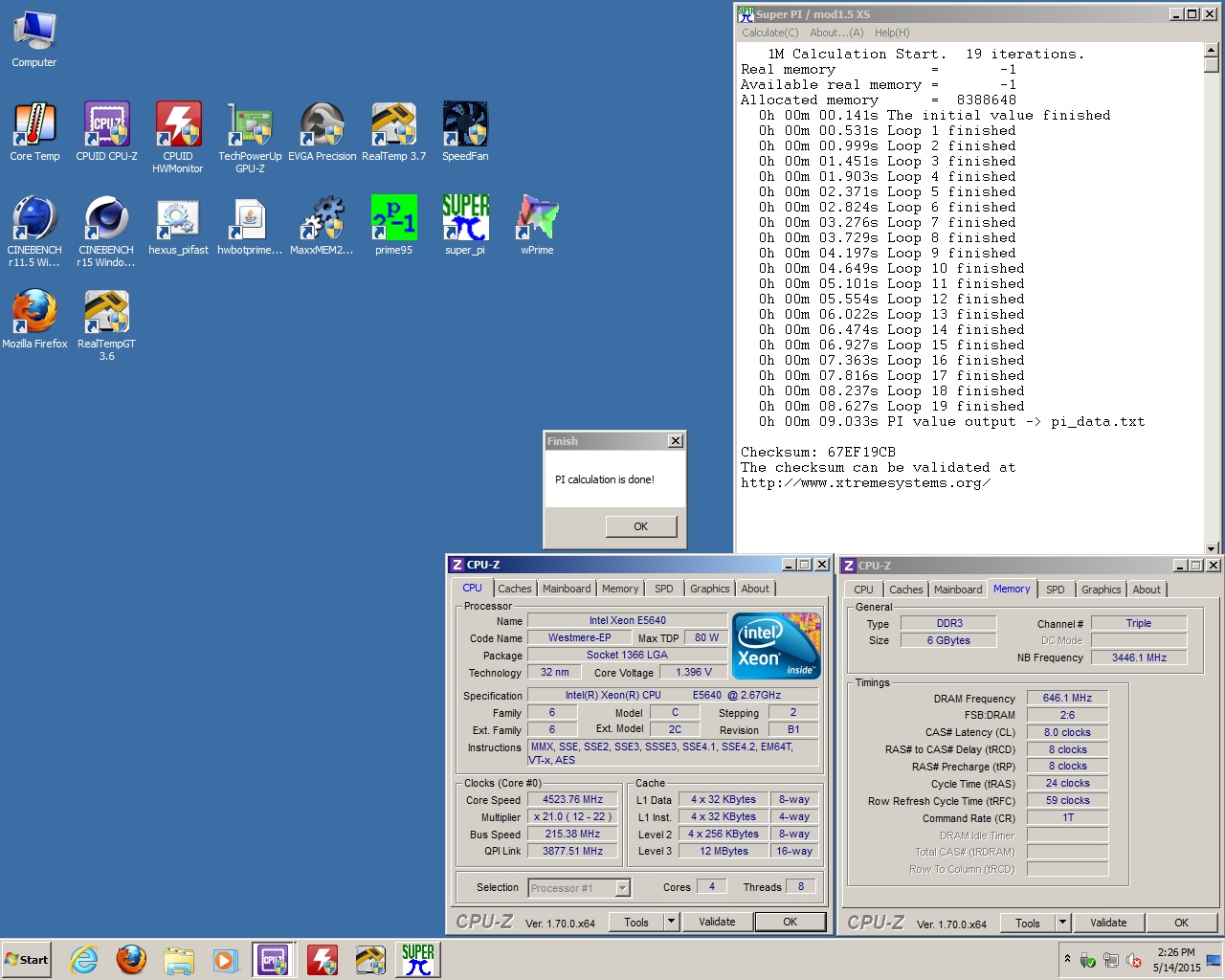Select the CPUID CPU-Z desktop icon

(x=106, y=131)
